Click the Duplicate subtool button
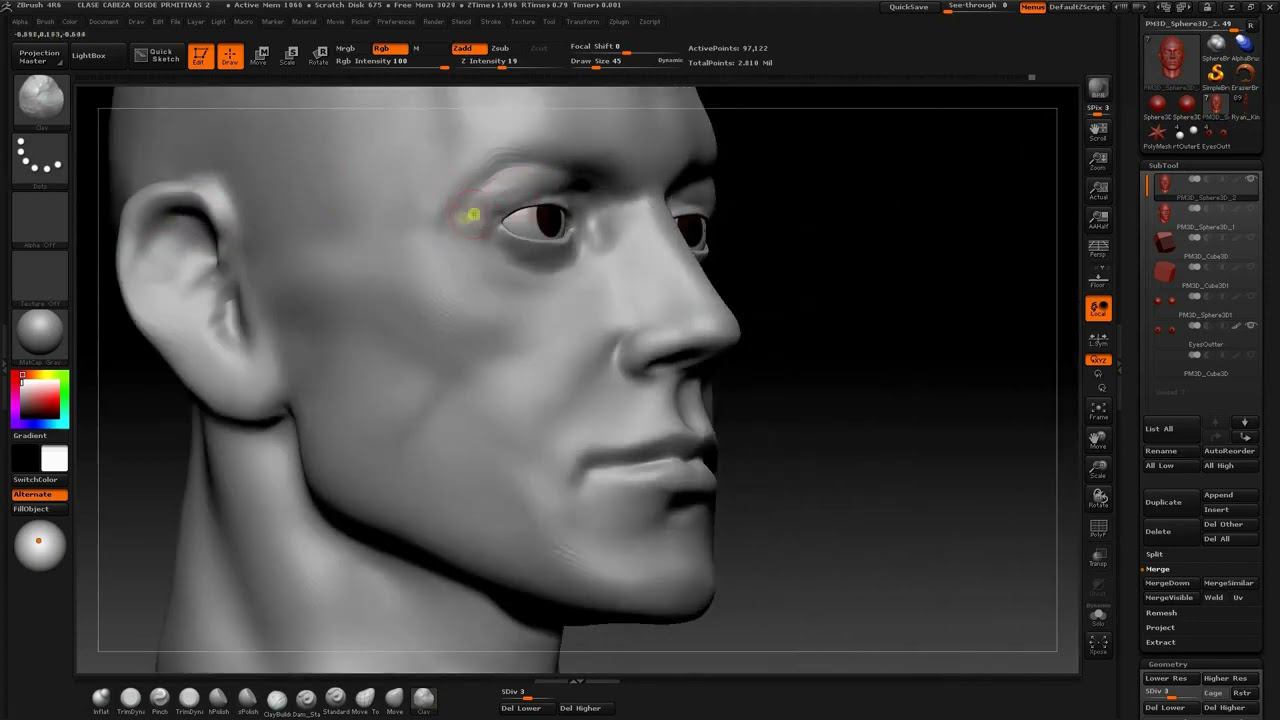This screenshot has height=720, width=1280. point(1163,502)
